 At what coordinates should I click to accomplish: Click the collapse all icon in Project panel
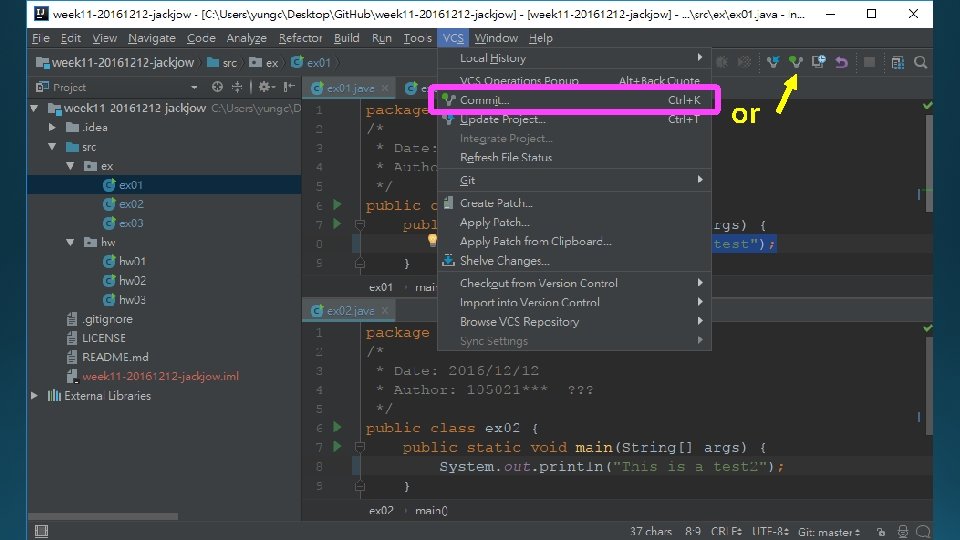(237, 87)
